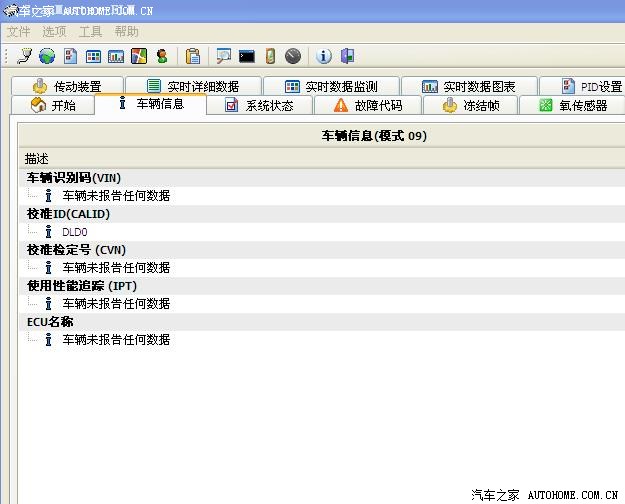Screen dimensions: 625x504
Task: Click the 车辆识别码(VIN) group header
Action: [74, 178]
